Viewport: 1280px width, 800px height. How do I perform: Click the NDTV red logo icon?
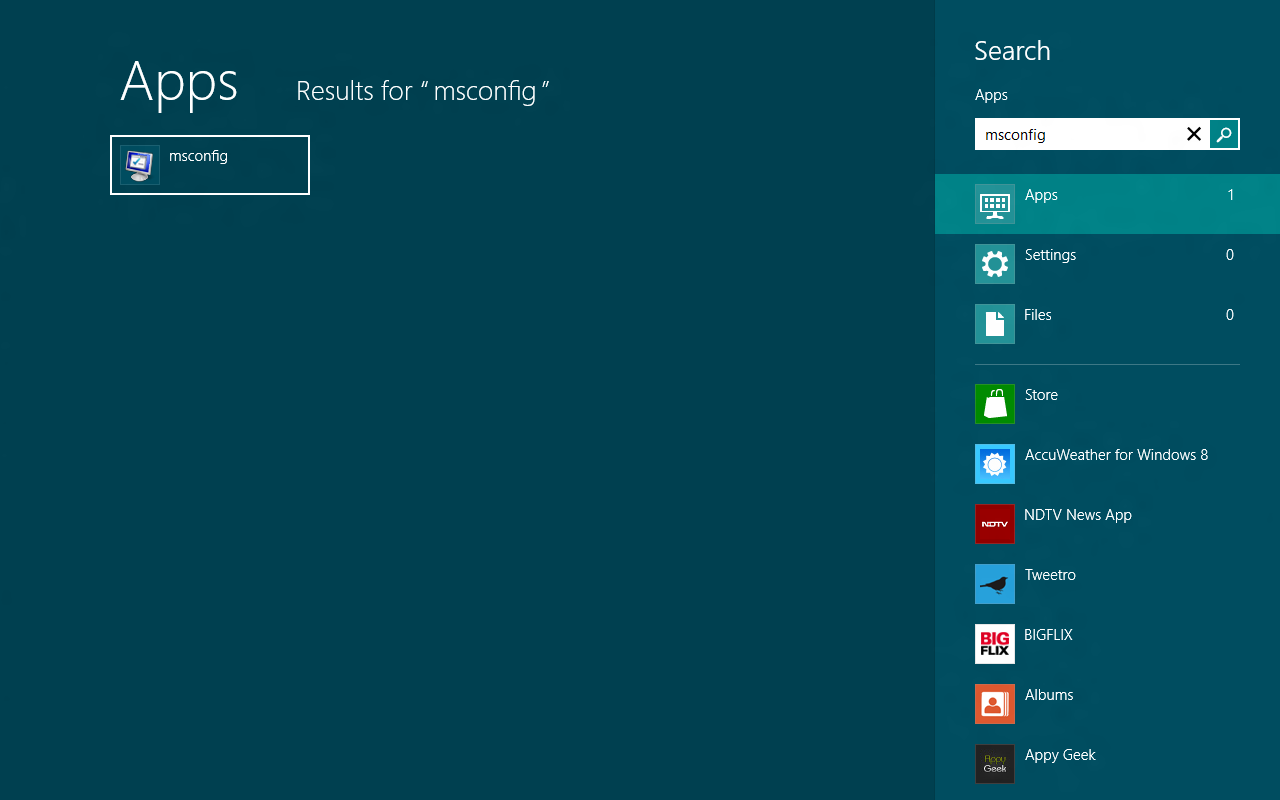point(995,524)
